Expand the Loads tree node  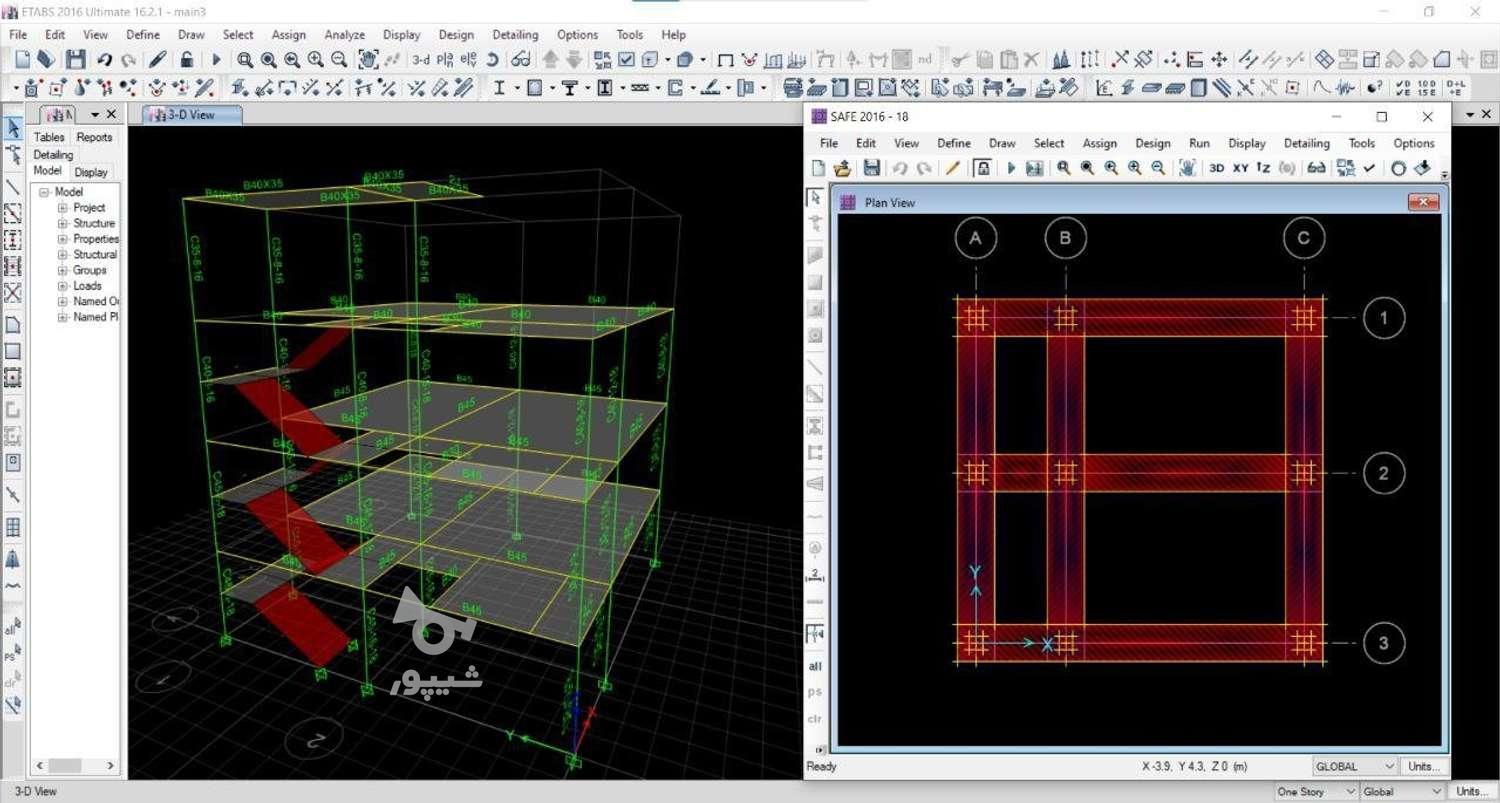click(62, 286)
